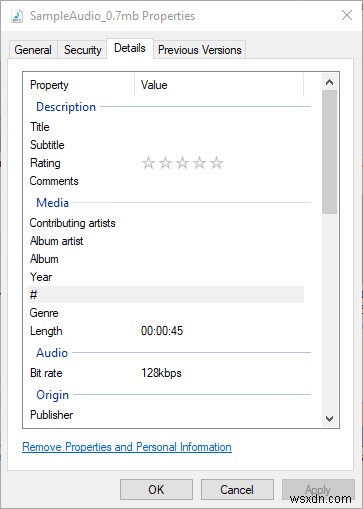Switch to the General tab

[33, 50]
